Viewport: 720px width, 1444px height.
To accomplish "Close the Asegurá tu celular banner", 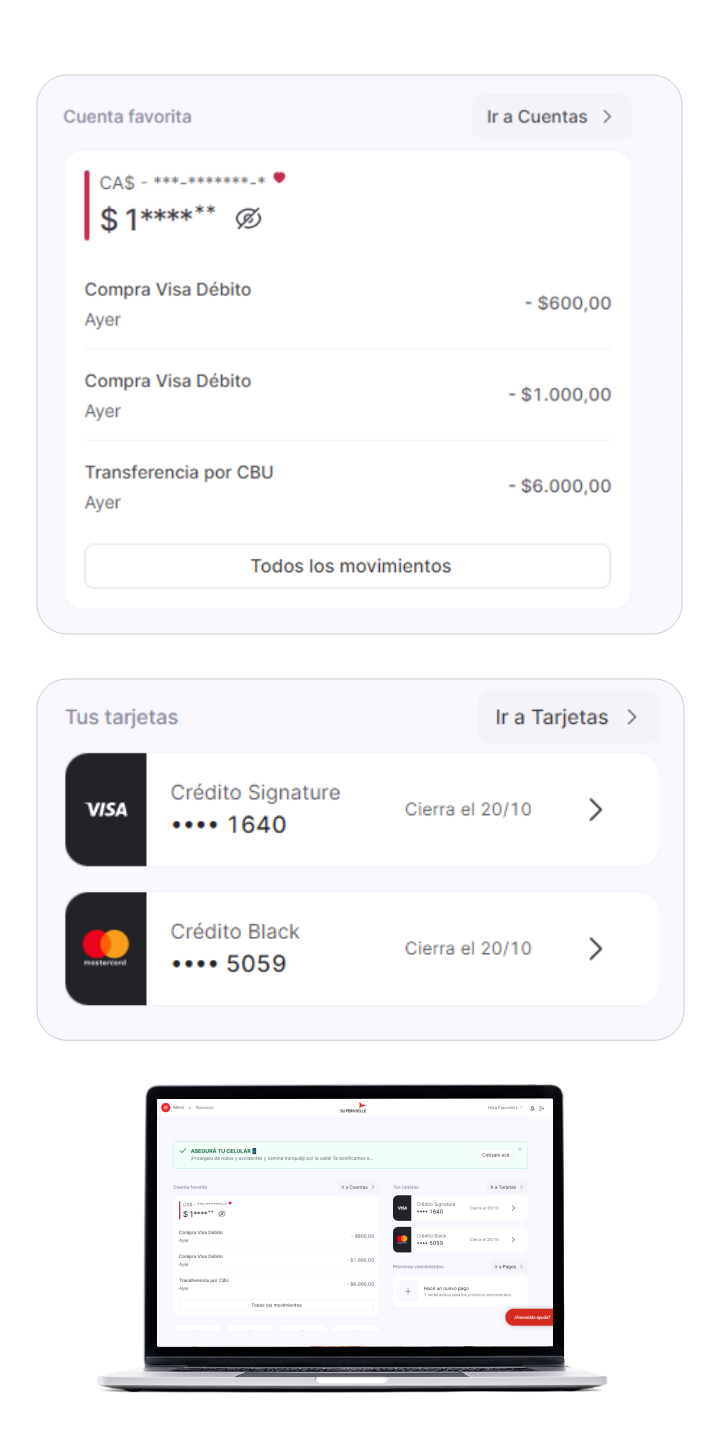I will (519, 1149).
